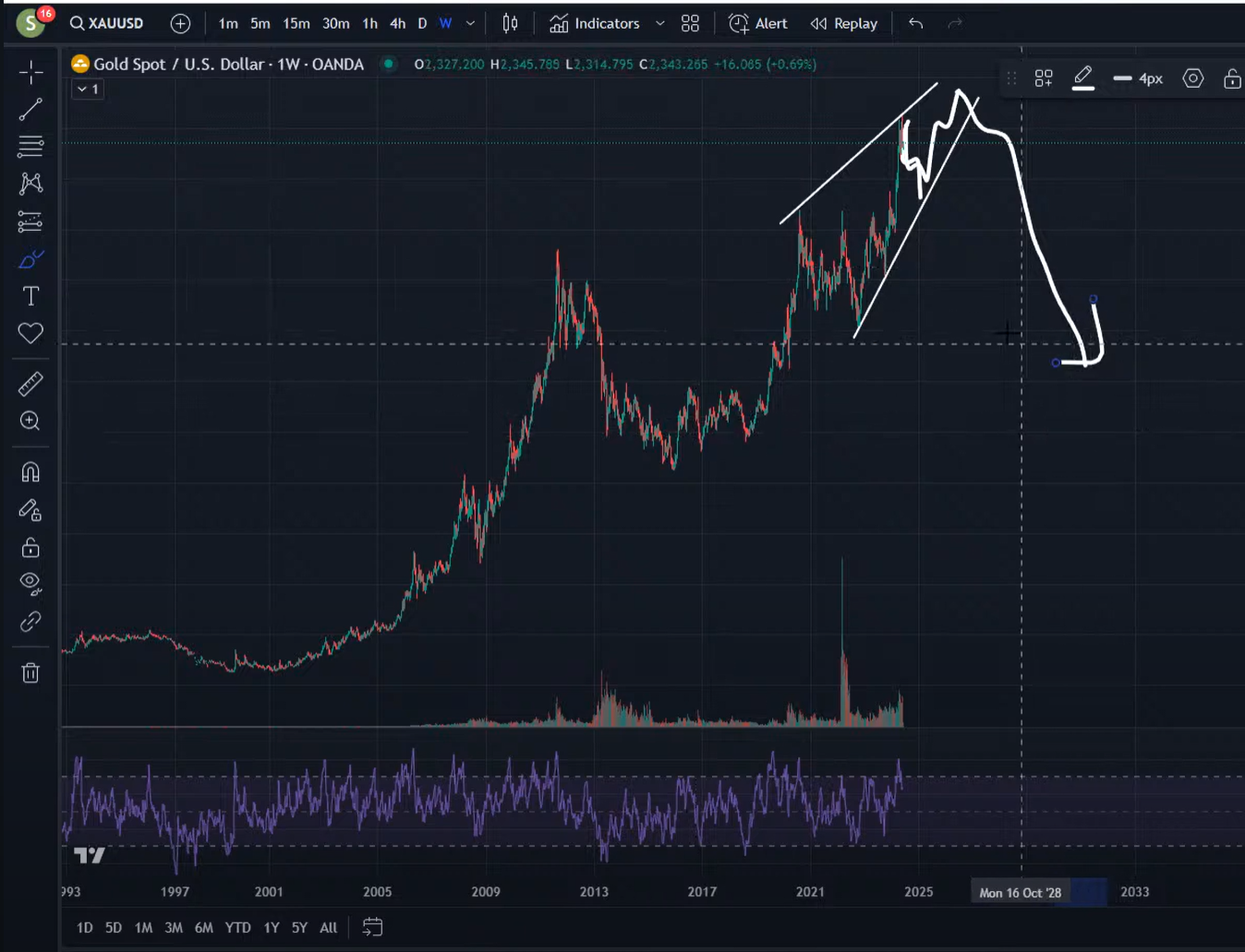Switch to 1m timeframe
The image size is (1245, 952).
(x=228, y=24)
